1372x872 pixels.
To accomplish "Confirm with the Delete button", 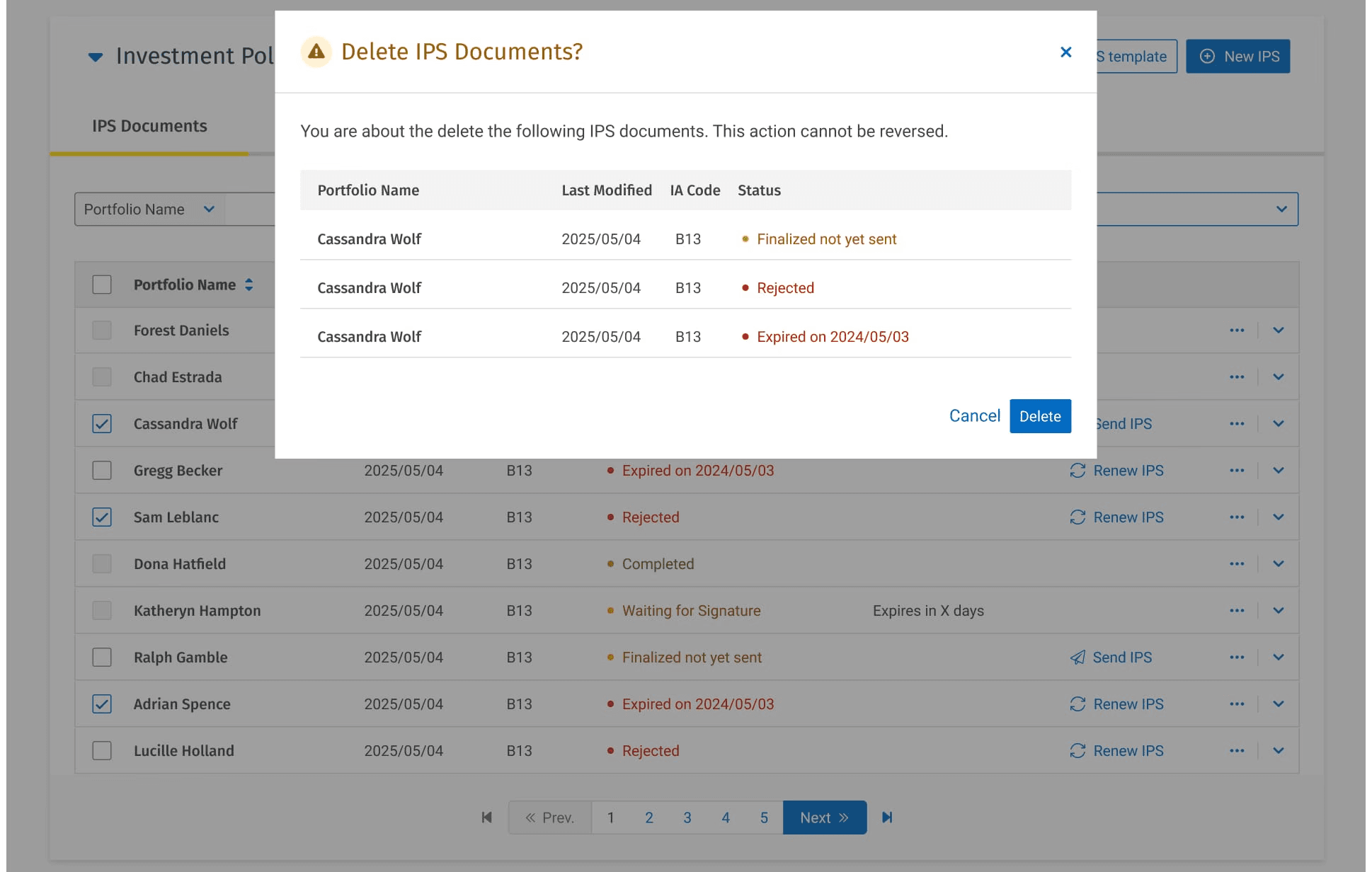I will coord(1039,416).
